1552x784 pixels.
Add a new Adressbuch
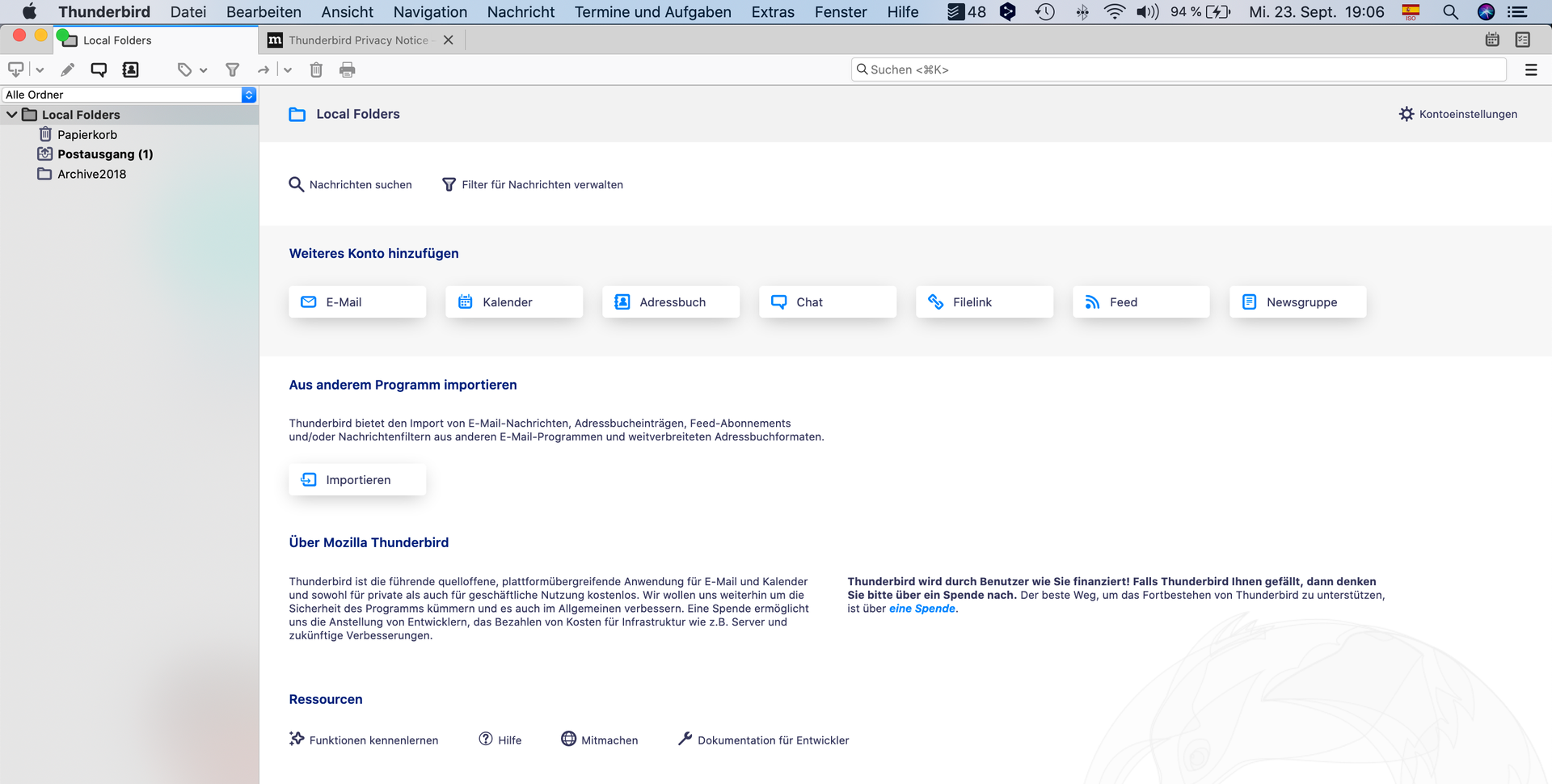pyautogui.click(x=671, y=301)
